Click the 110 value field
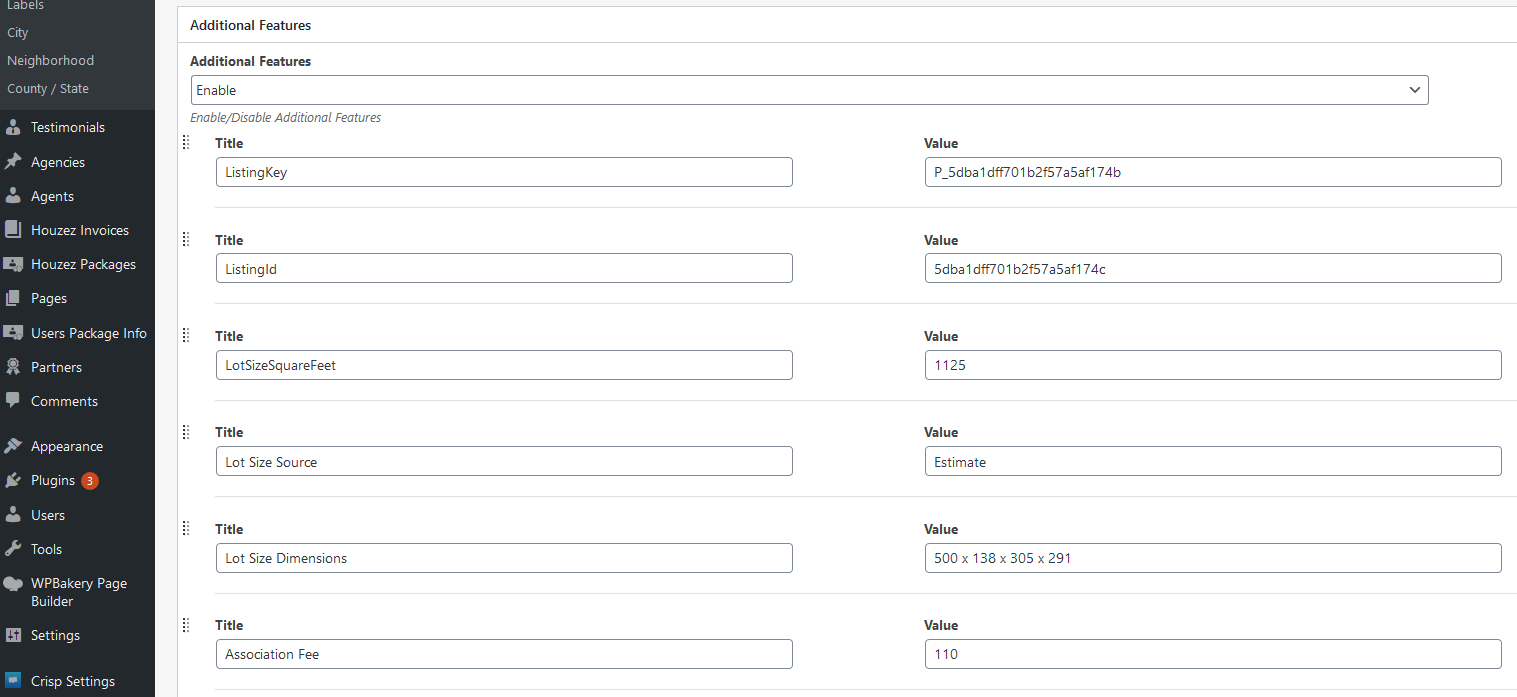This screenshot has width=1517, height=697. [1213, 654]
